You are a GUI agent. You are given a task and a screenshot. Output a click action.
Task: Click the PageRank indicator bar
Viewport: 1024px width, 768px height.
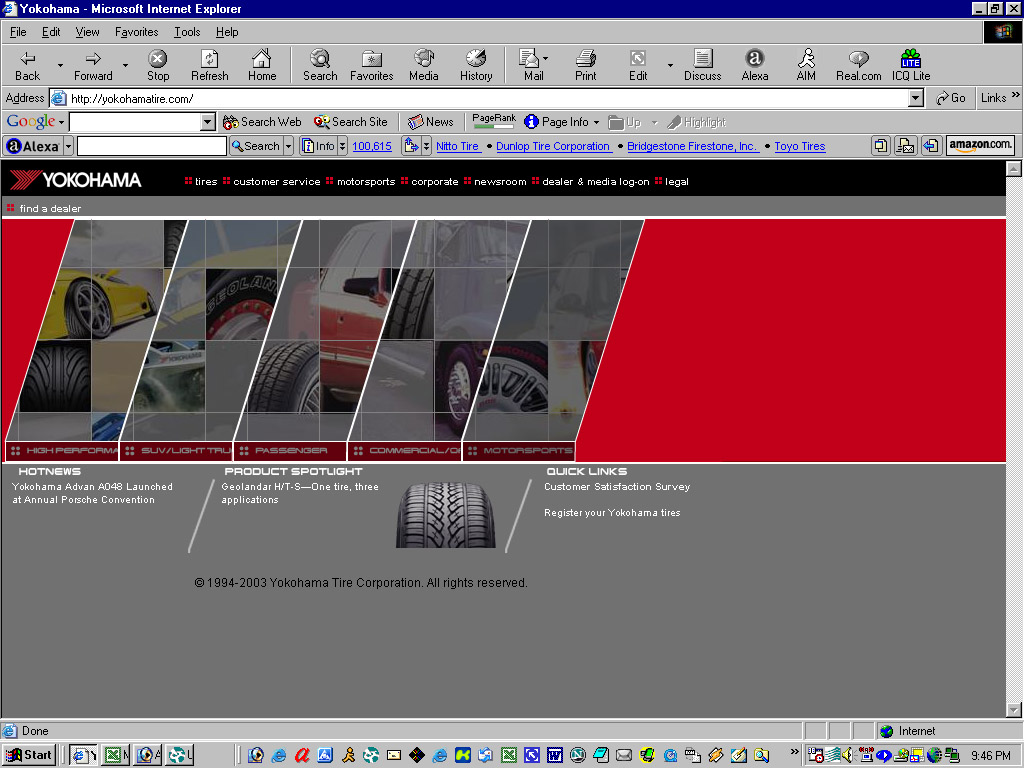[494, 121]
